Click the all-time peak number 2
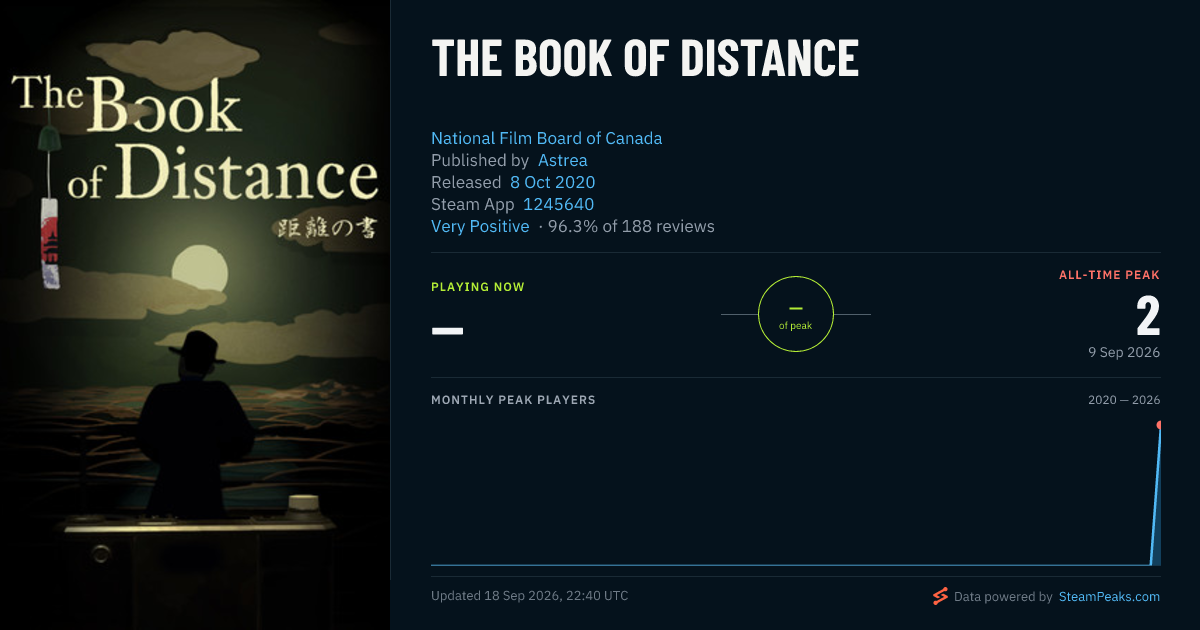The width and height of the screenshot is (1200, 630). coord(1148,316)
